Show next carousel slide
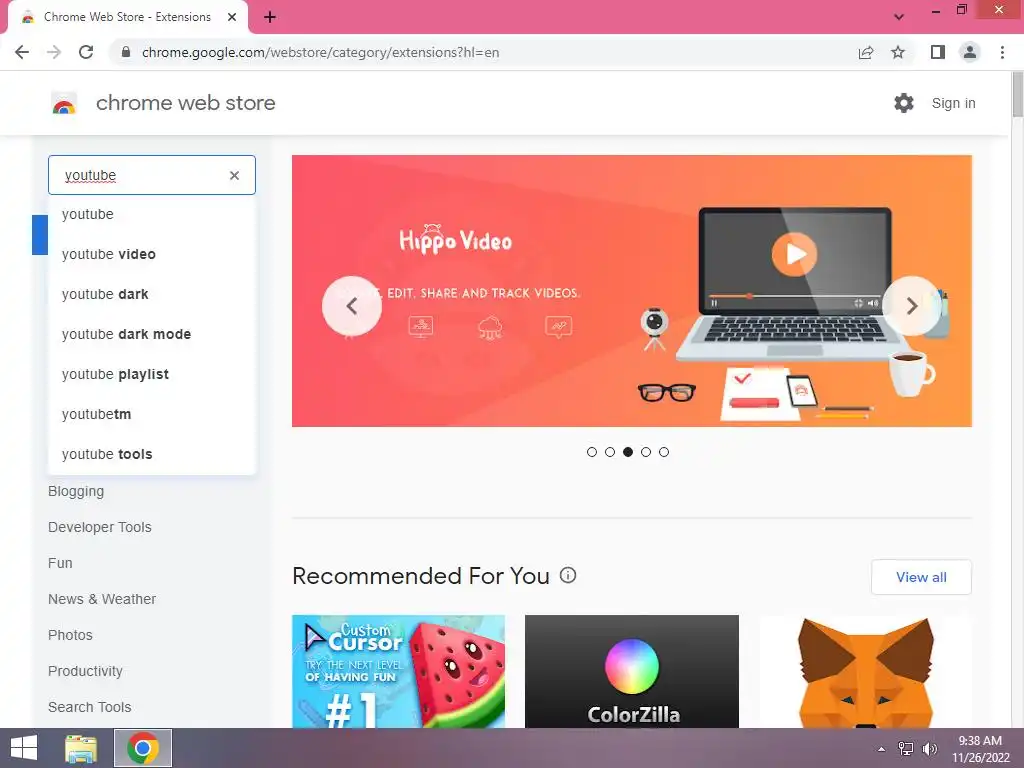 pyautogui.click(x=912, y=306)
